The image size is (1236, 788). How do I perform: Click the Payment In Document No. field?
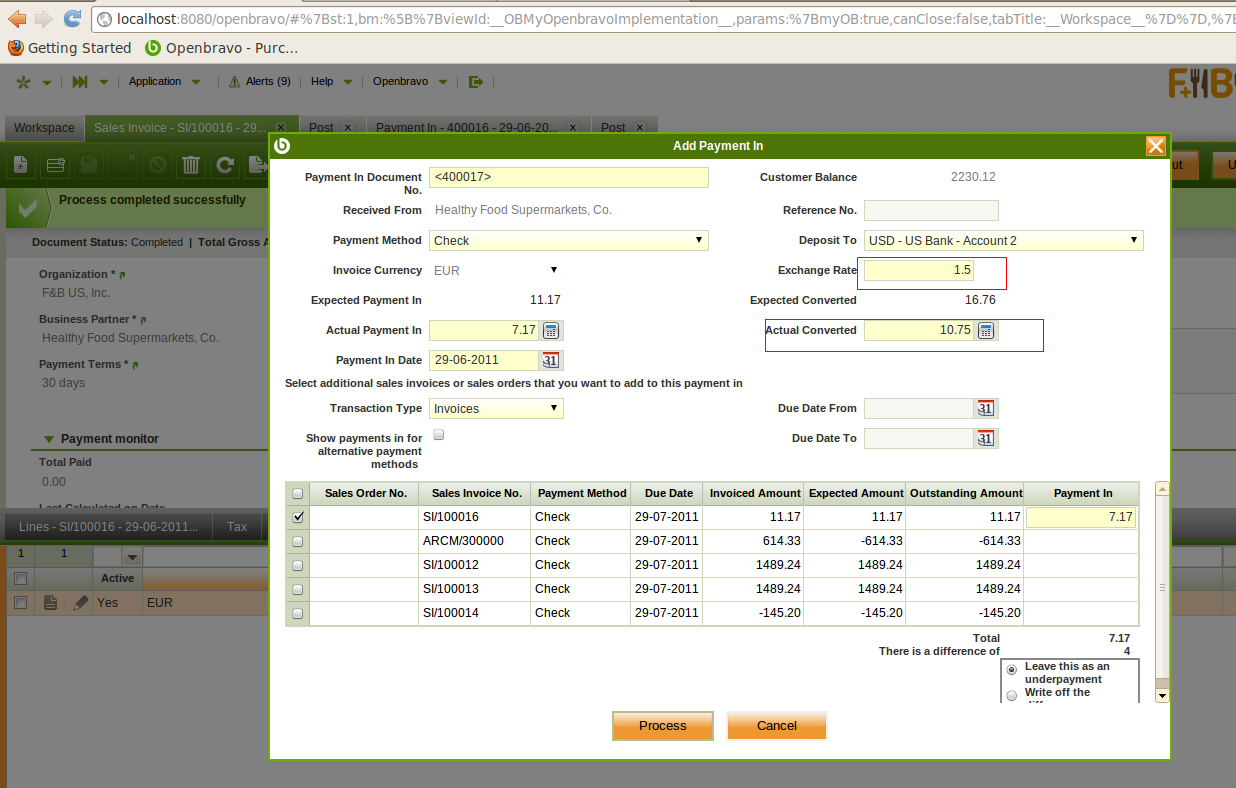tap(569, 177)
